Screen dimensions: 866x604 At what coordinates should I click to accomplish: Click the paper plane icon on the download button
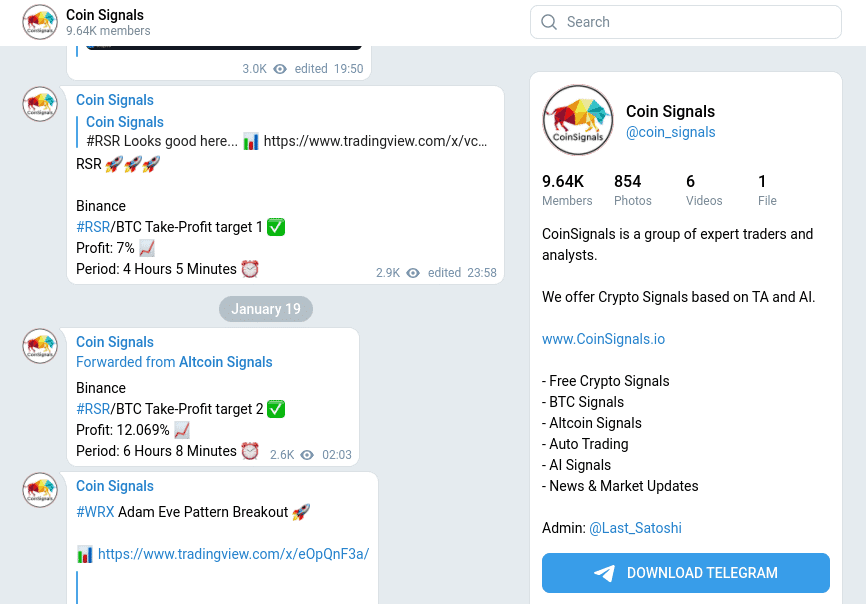(604, 573)
